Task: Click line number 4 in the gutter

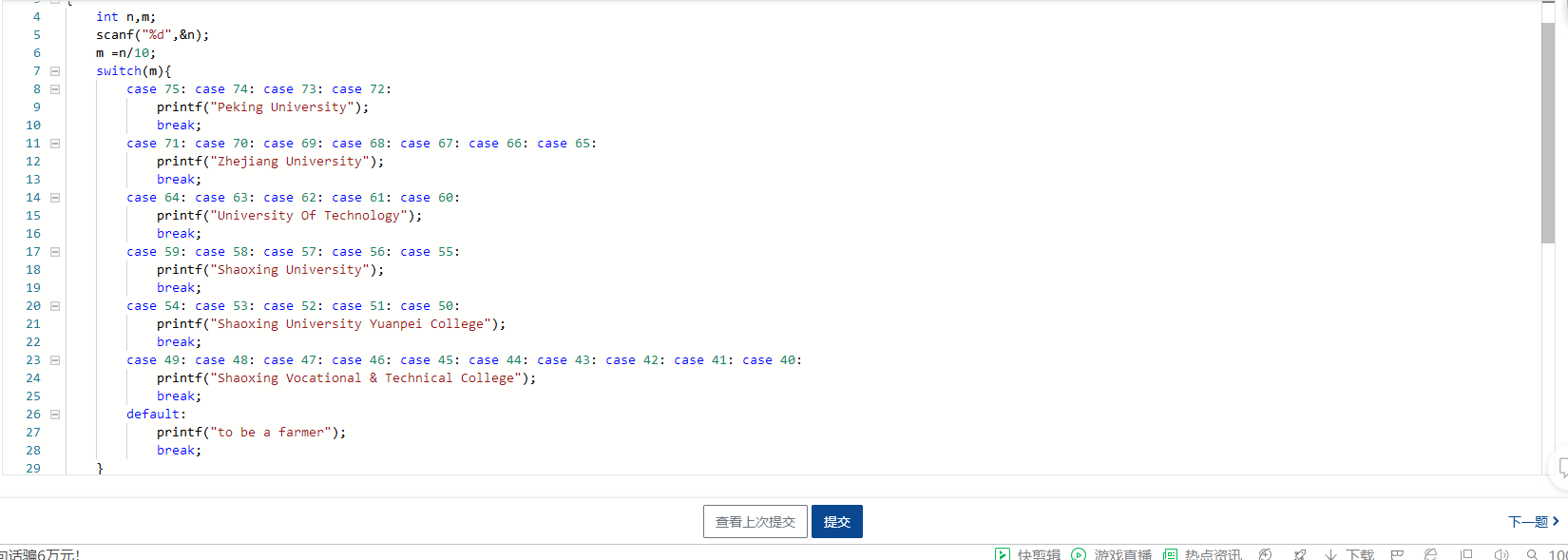Action: (x=37, y=17)
